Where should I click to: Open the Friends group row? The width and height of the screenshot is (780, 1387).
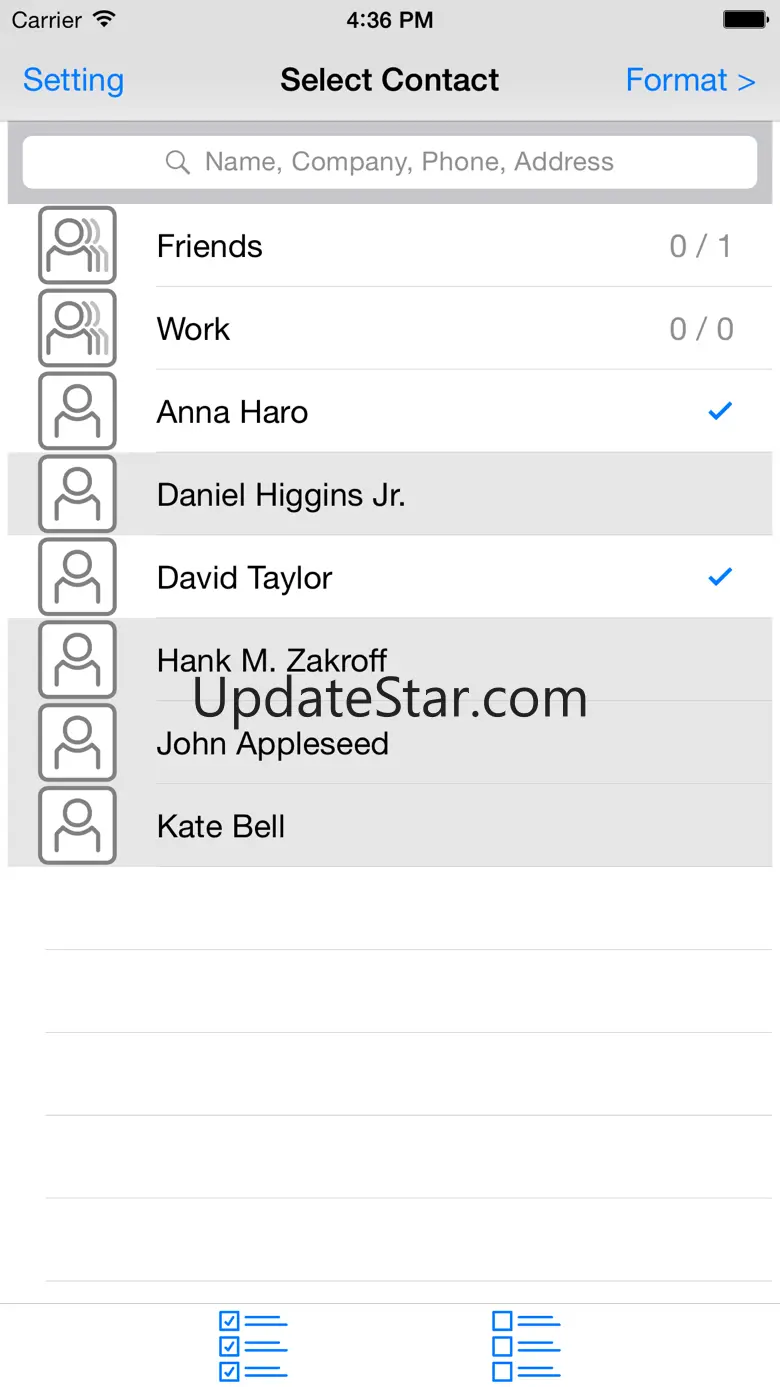pyautogui.click(x=390, y=245)
